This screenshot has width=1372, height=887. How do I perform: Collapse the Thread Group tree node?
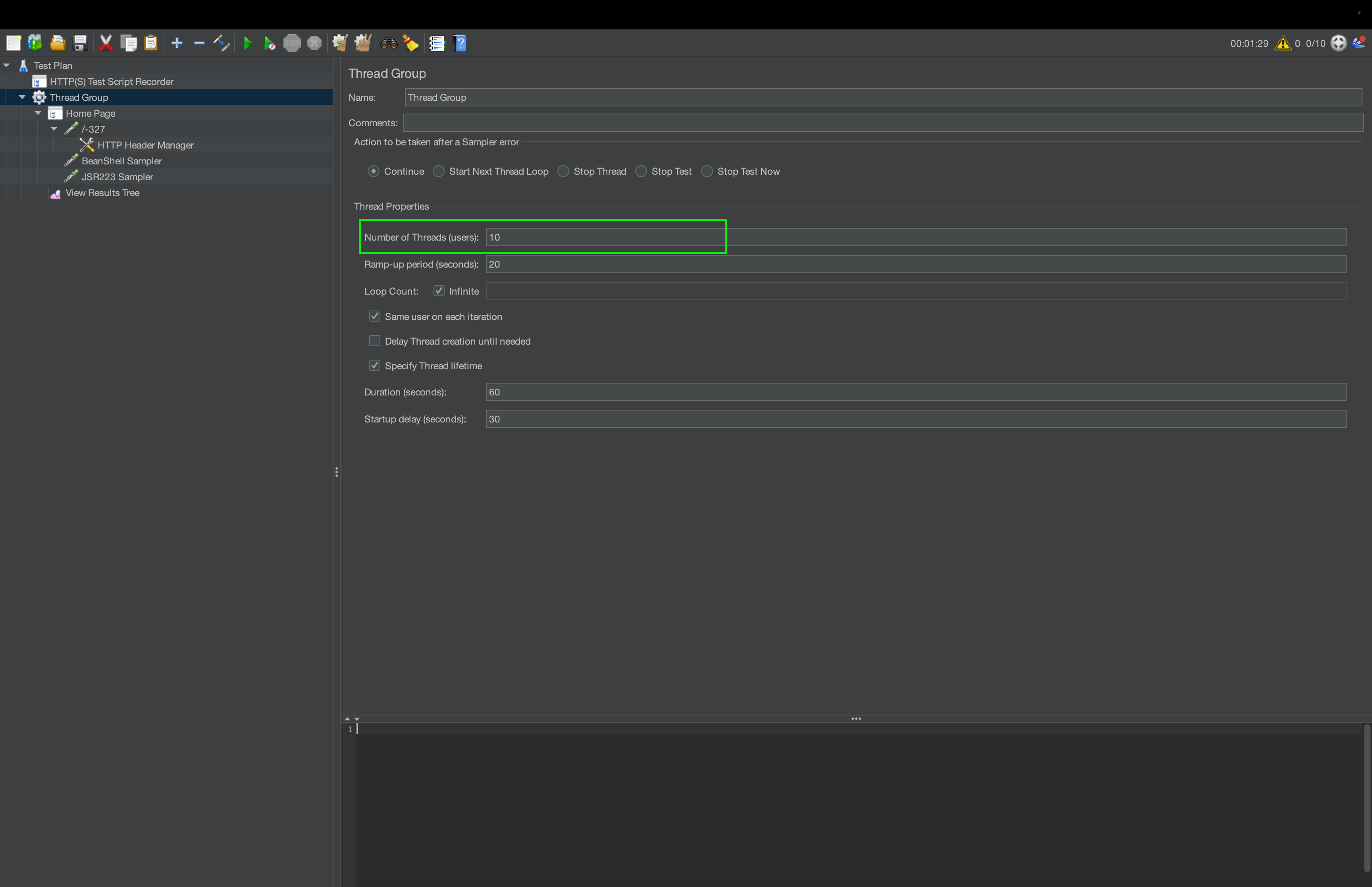(22, 97)
